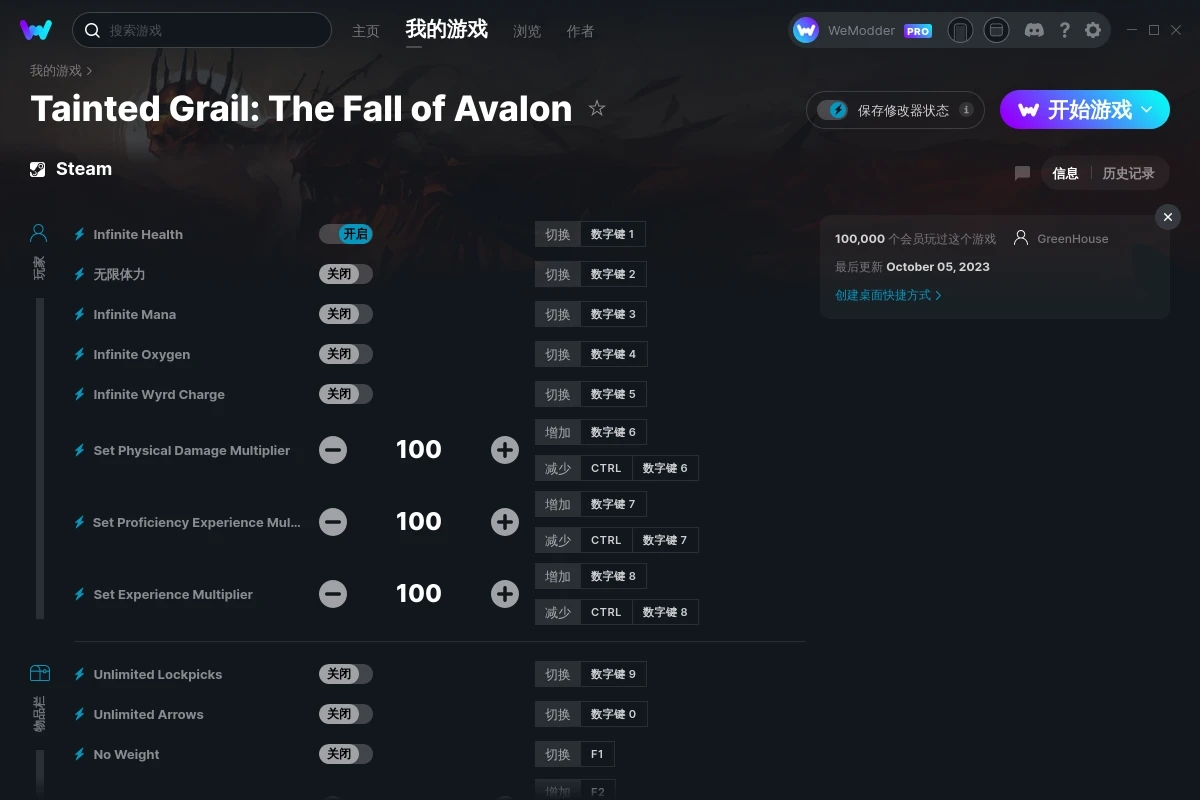This screenshot has width=1200, height=800.
Task: Enable the Infinite Mana toggle
Action: coord(346,314)
